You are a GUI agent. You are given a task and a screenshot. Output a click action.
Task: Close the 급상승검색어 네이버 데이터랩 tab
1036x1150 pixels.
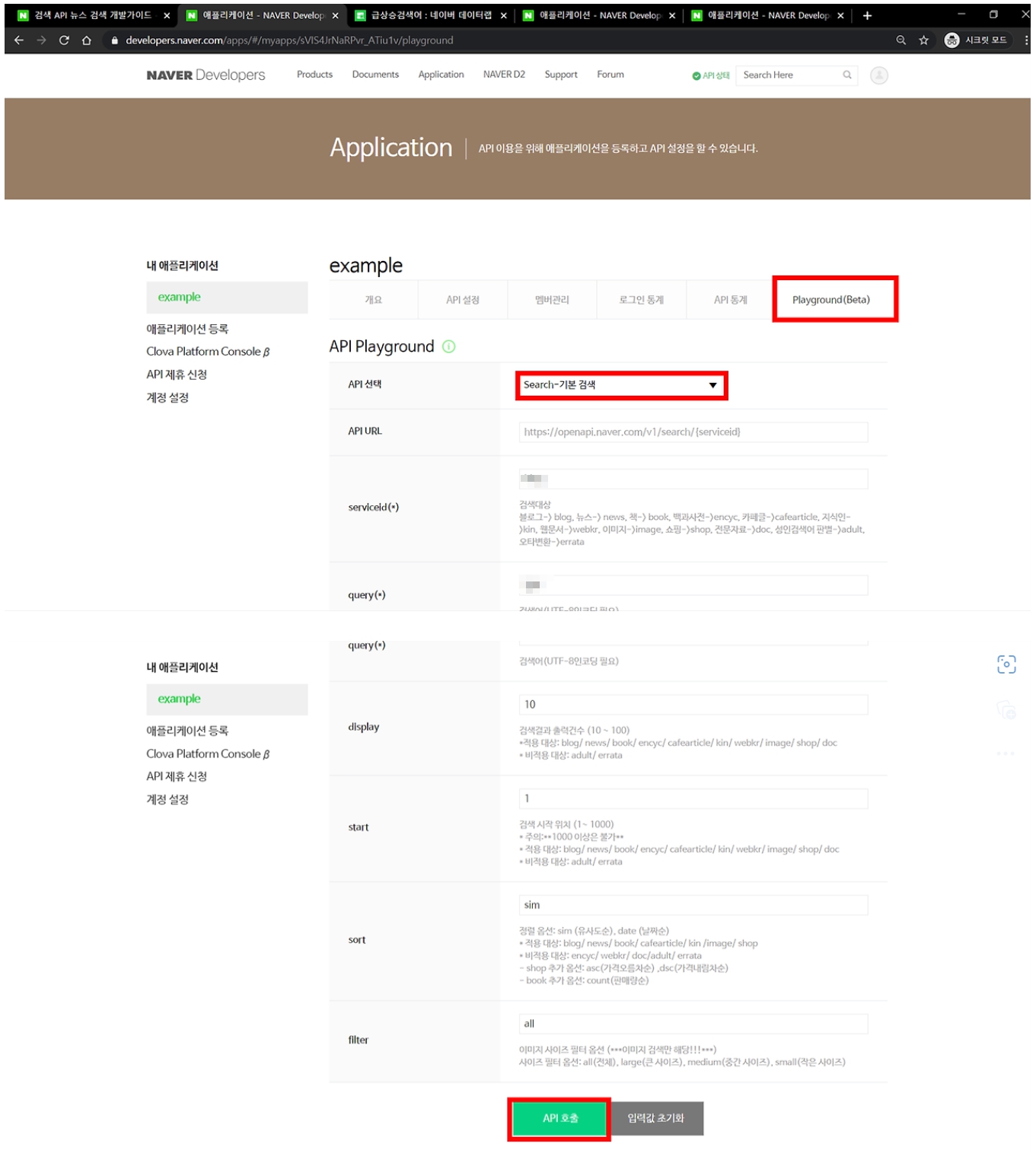(x=504, y=15)
